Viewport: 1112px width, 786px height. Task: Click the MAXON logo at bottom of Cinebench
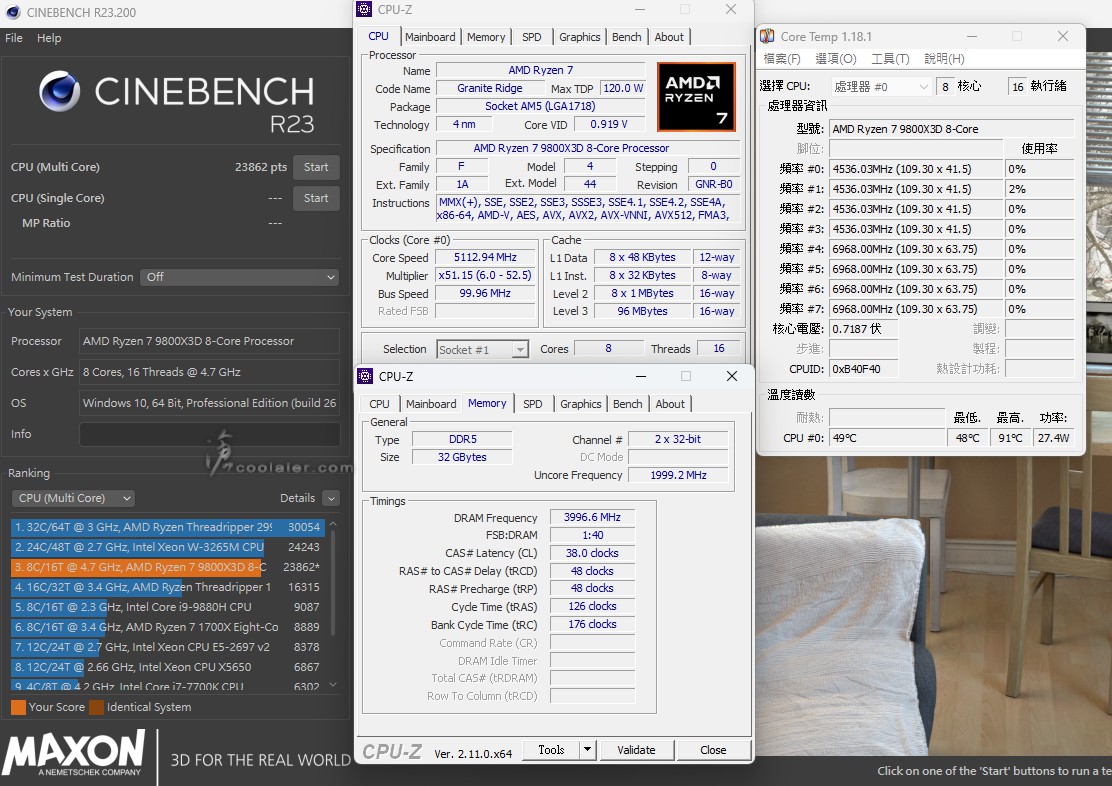74,754
